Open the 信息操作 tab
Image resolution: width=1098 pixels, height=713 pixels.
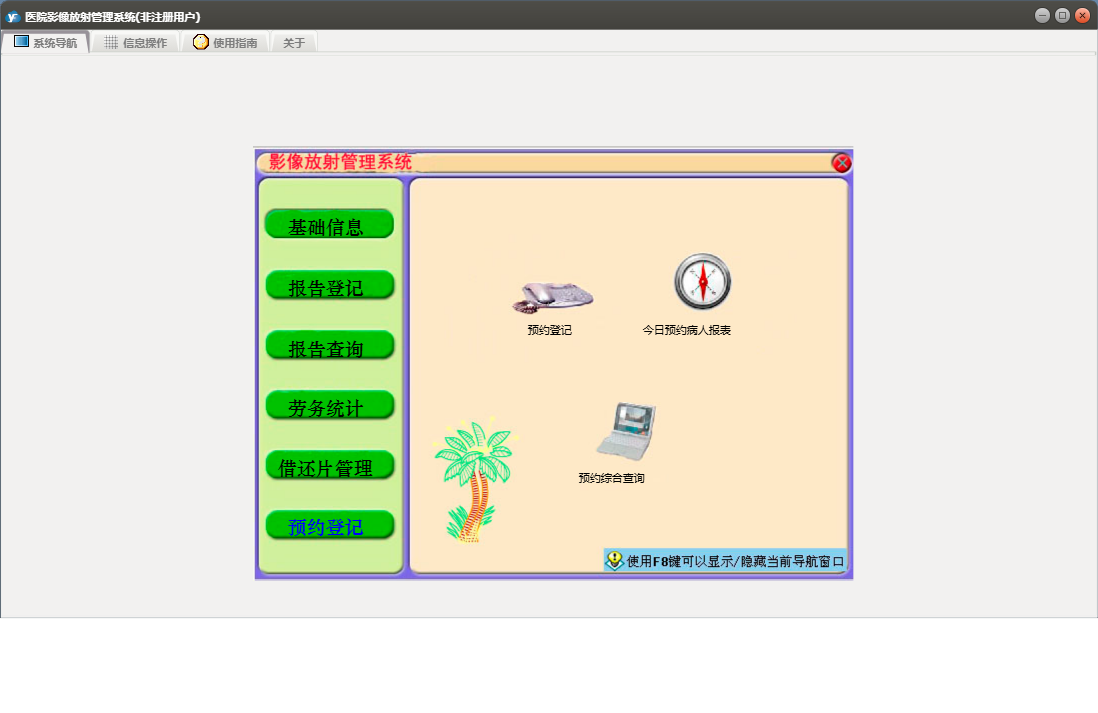click(135, 43)
